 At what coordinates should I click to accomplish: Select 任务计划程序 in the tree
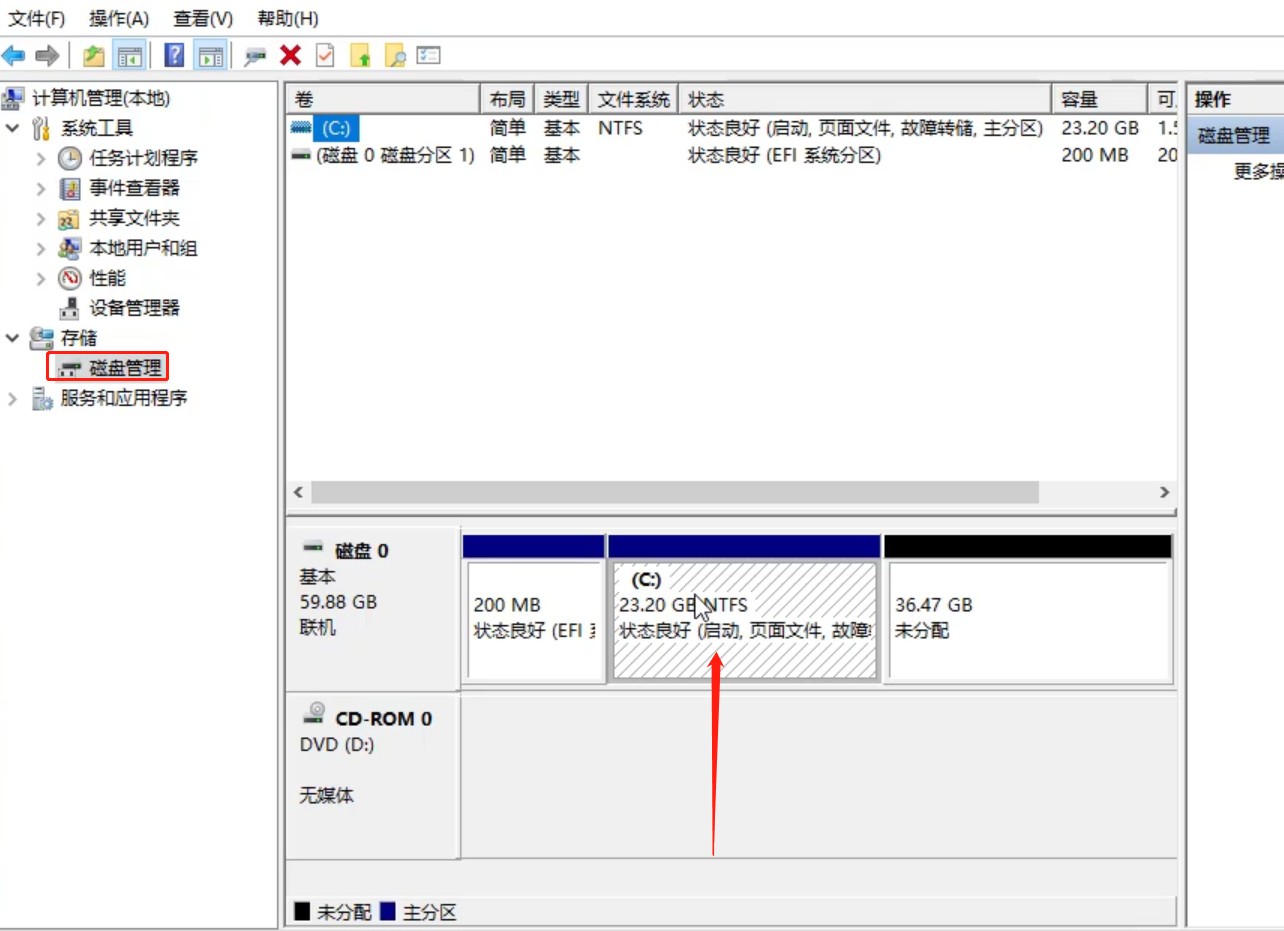coord(143,158)
